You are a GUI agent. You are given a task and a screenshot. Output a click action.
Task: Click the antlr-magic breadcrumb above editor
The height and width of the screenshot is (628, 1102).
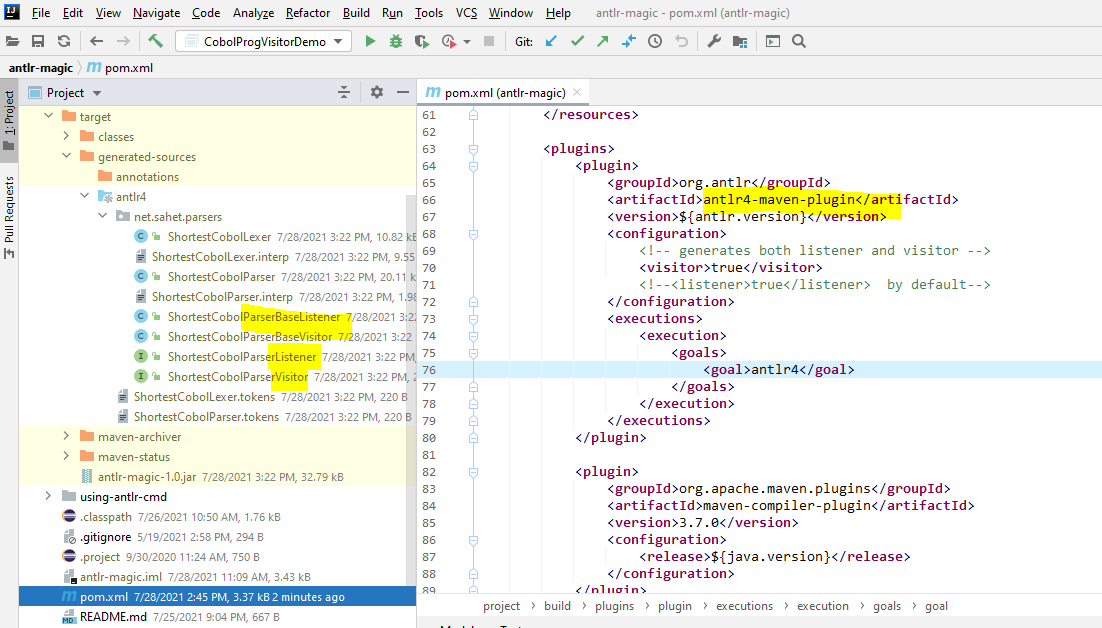pos(40,67)
